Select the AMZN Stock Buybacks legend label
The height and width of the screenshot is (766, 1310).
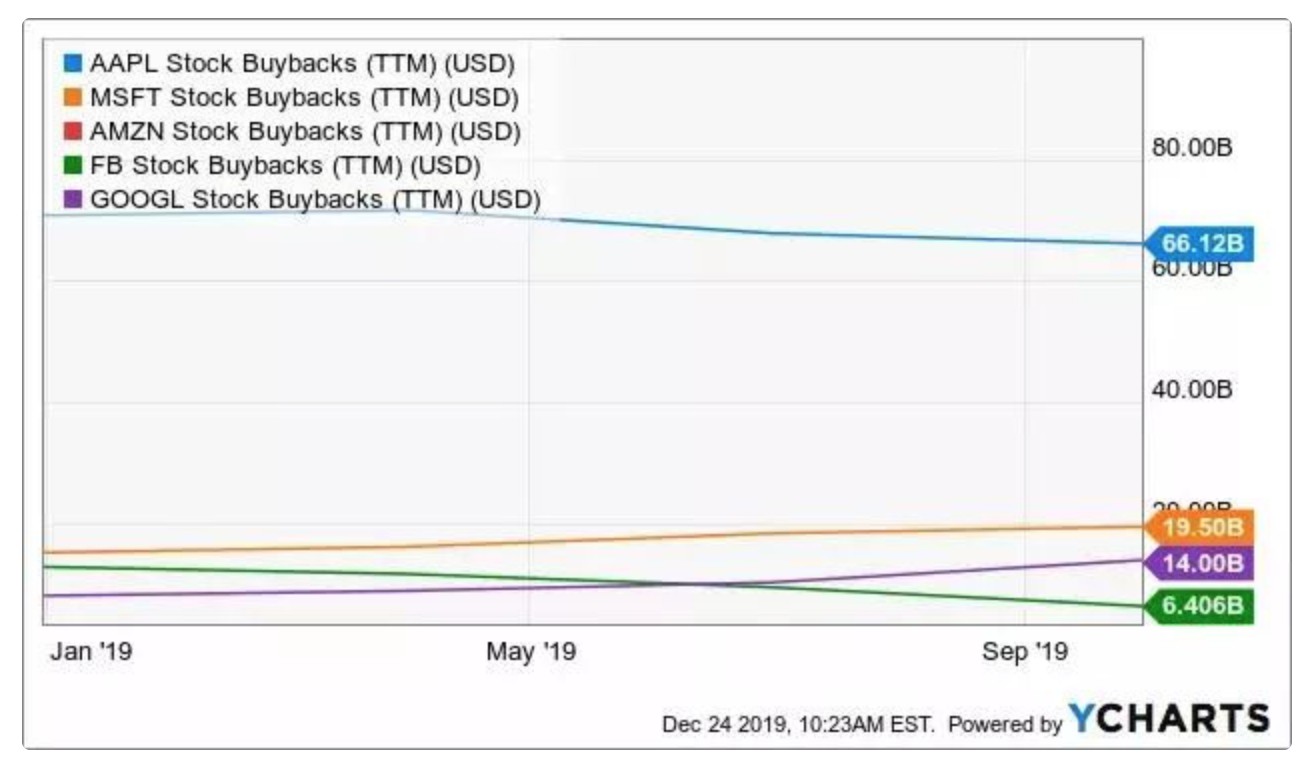point(305,131)
